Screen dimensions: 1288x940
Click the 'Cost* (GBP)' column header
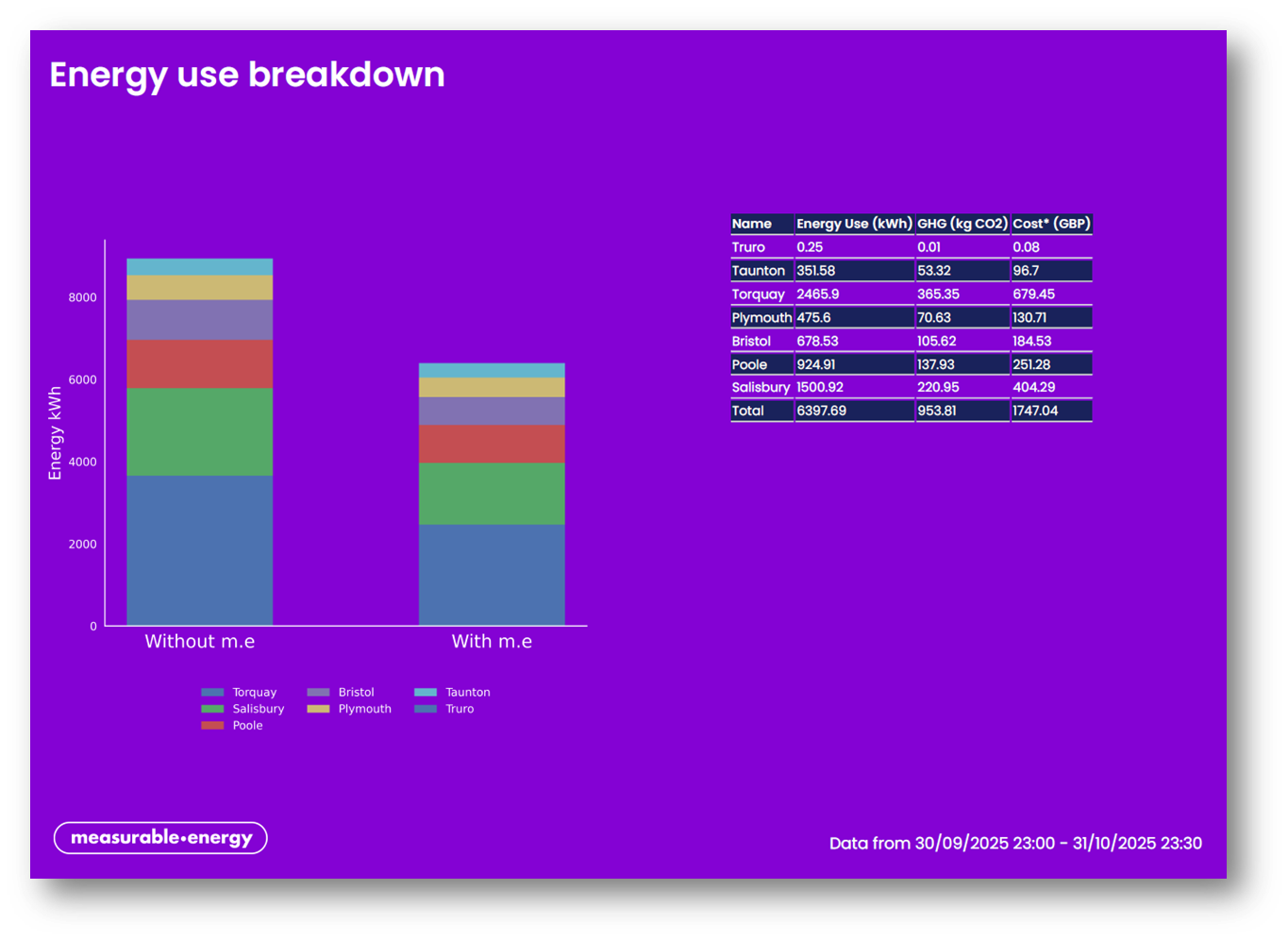[1051, 224]
